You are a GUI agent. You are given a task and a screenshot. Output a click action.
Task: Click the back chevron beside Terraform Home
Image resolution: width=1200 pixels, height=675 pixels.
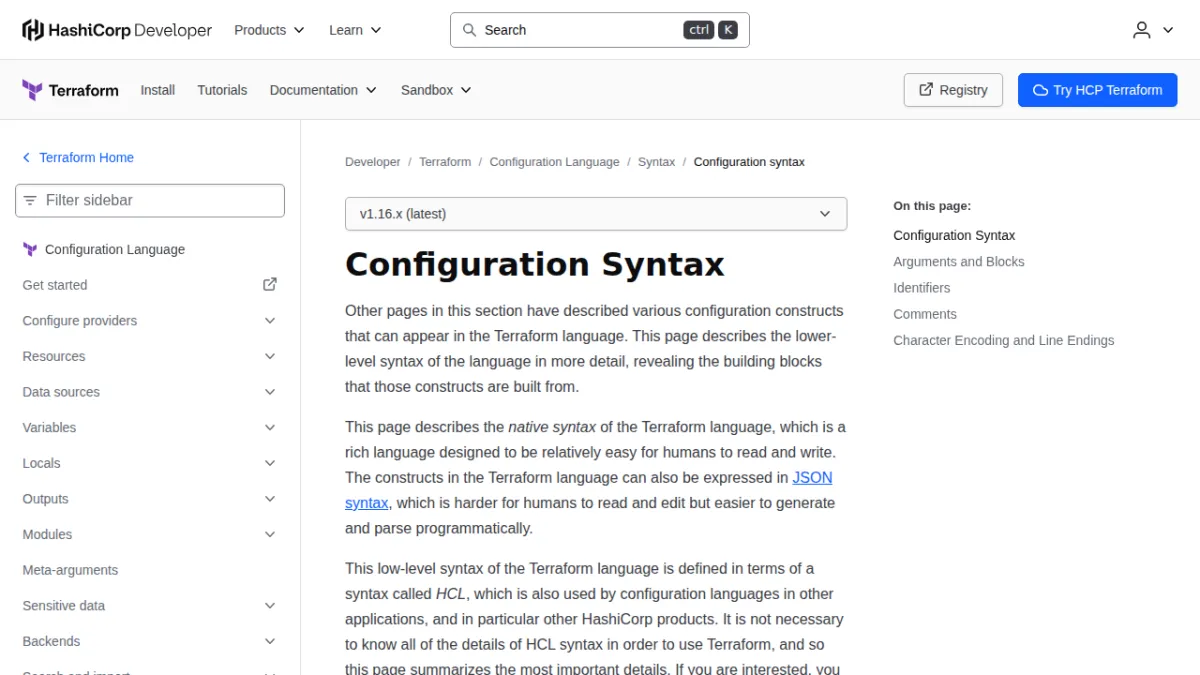27,158
